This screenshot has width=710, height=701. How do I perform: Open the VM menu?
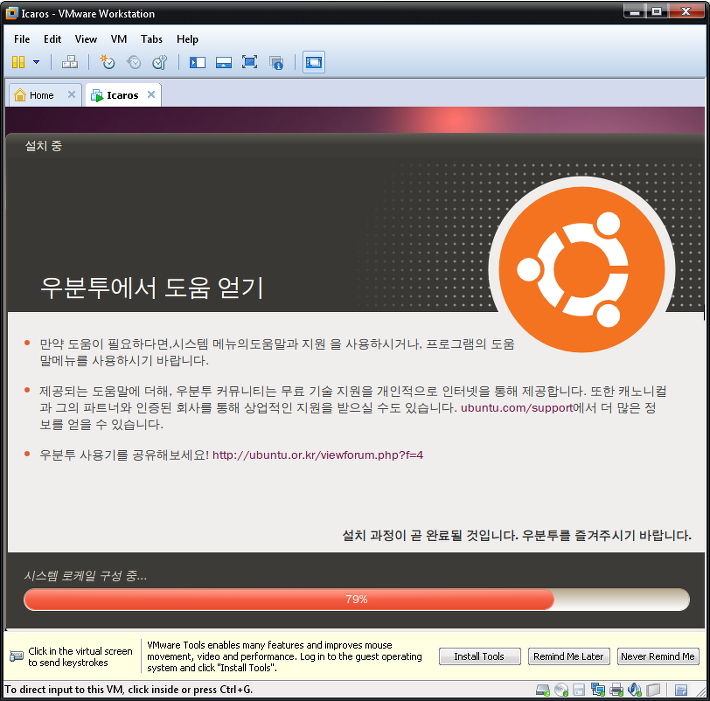[x=119, y=39]
